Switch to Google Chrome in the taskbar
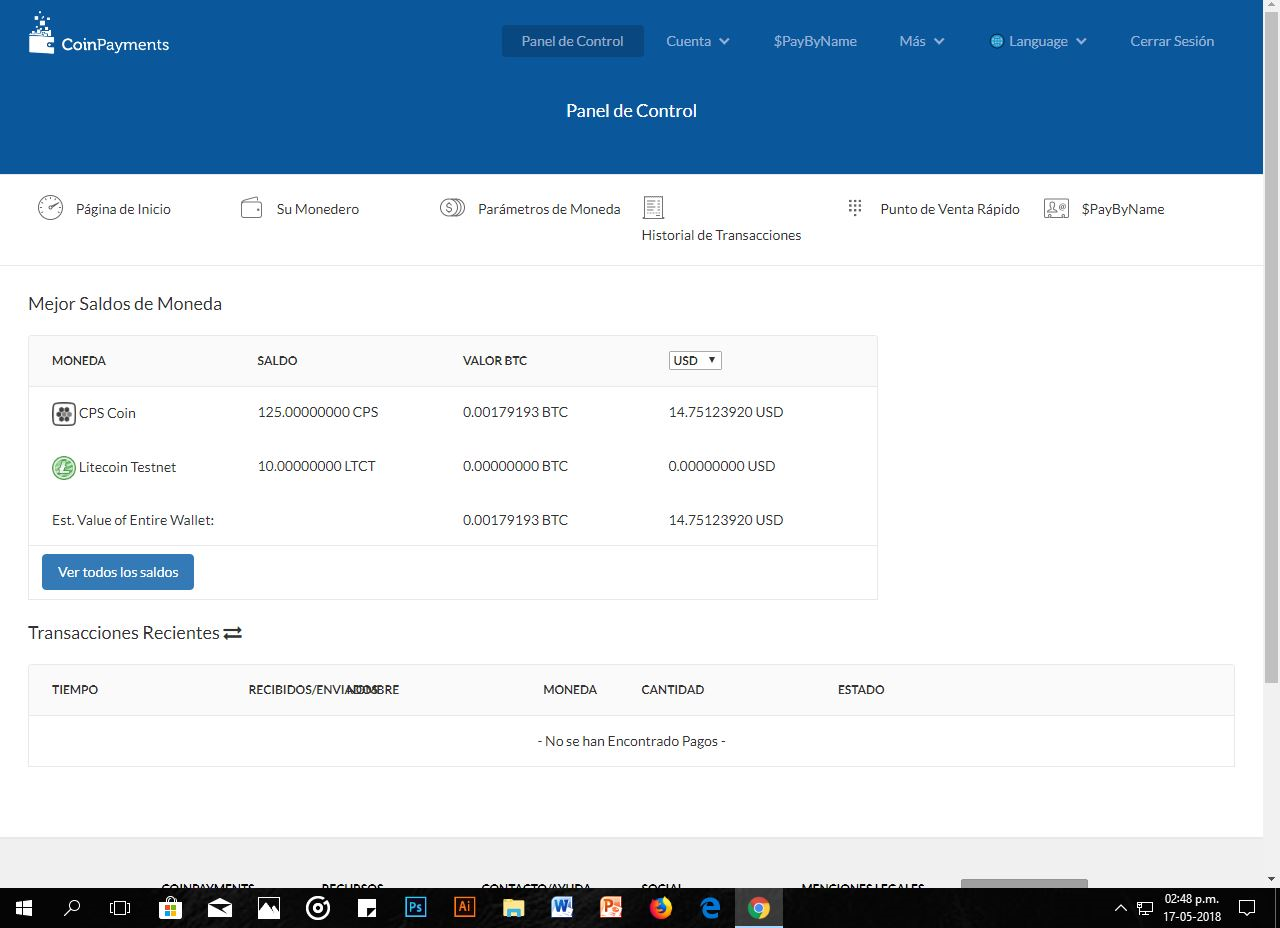The width and height of the screenshot is (1280, 928). tap(759, 908)
